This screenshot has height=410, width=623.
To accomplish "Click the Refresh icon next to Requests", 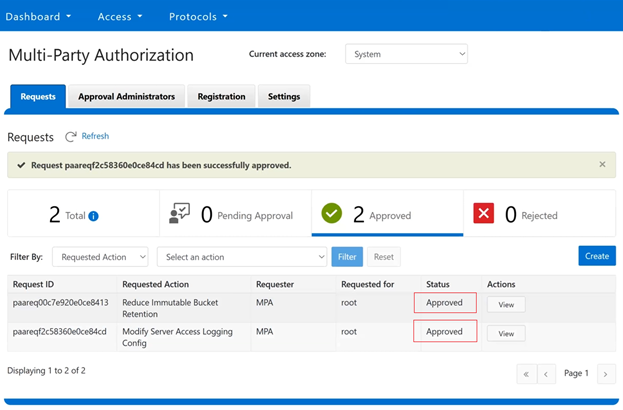I will coord(71,136).
